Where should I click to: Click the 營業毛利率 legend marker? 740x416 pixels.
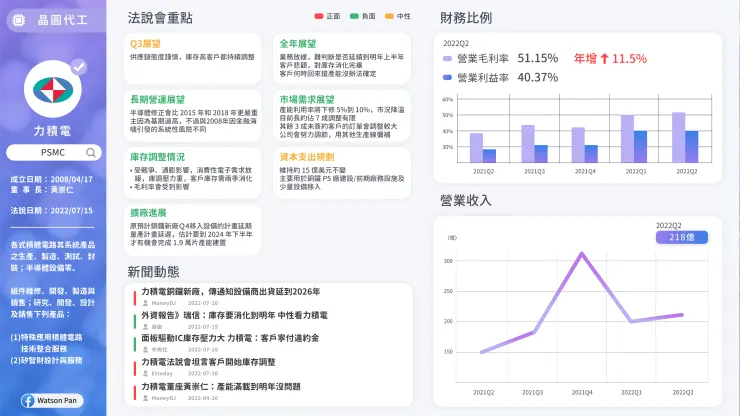[x=447, y=59]
